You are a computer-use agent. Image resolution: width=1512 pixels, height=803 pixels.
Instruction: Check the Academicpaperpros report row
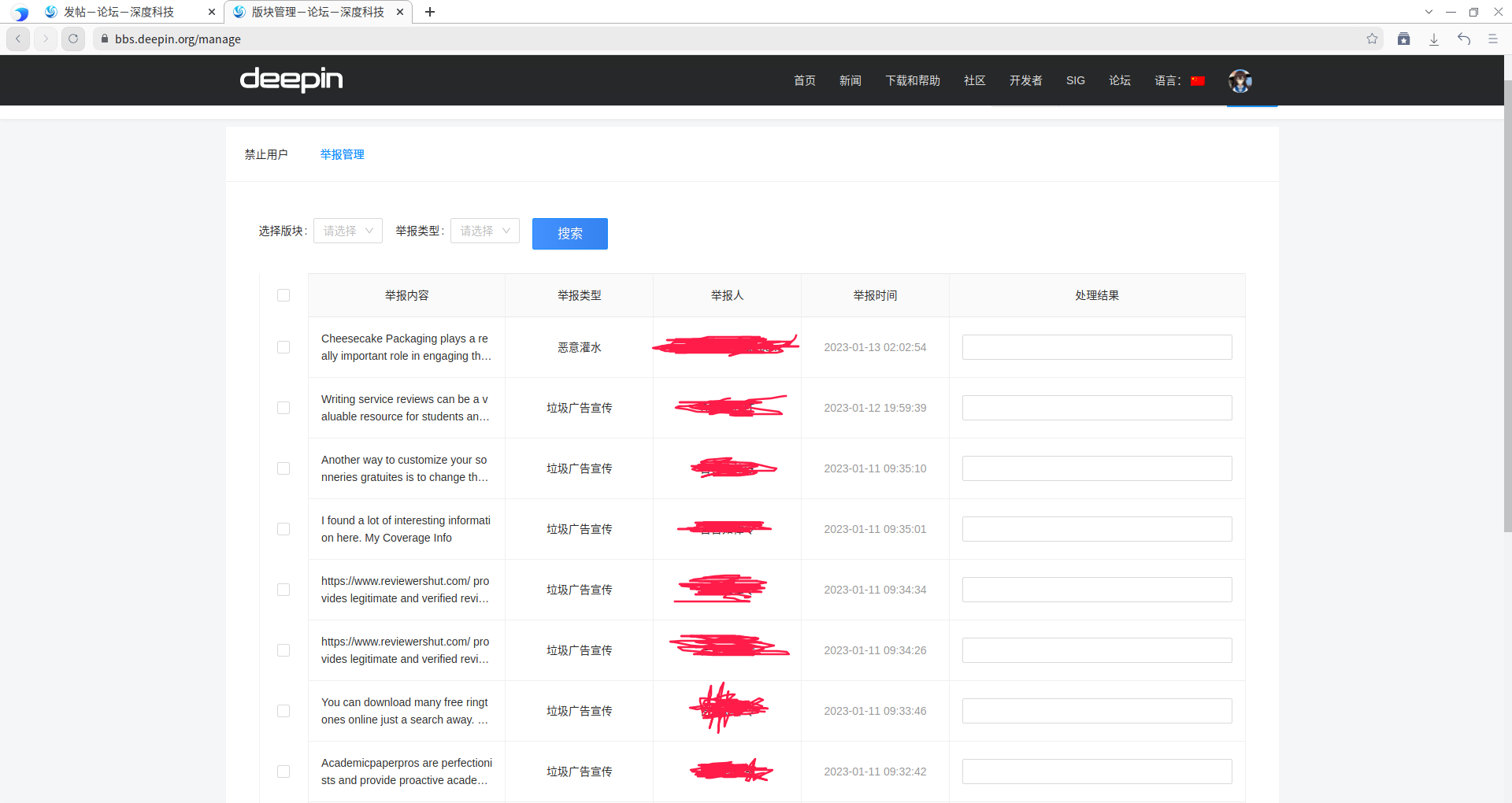(x=283, y=772)
